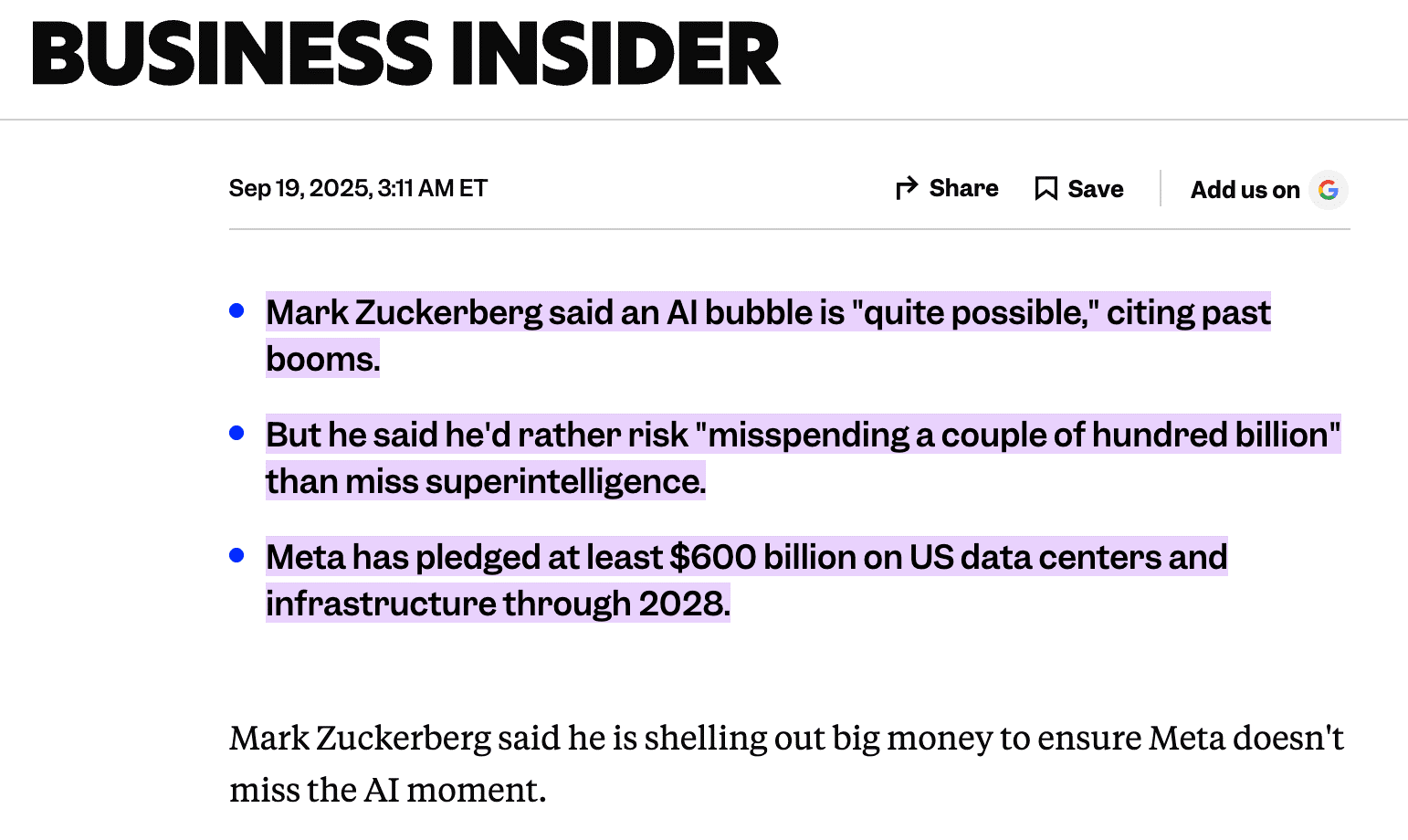The image size is (1408, 840).
Task: Click the quoted phrase "quite possible"
Action: point(973,313)
